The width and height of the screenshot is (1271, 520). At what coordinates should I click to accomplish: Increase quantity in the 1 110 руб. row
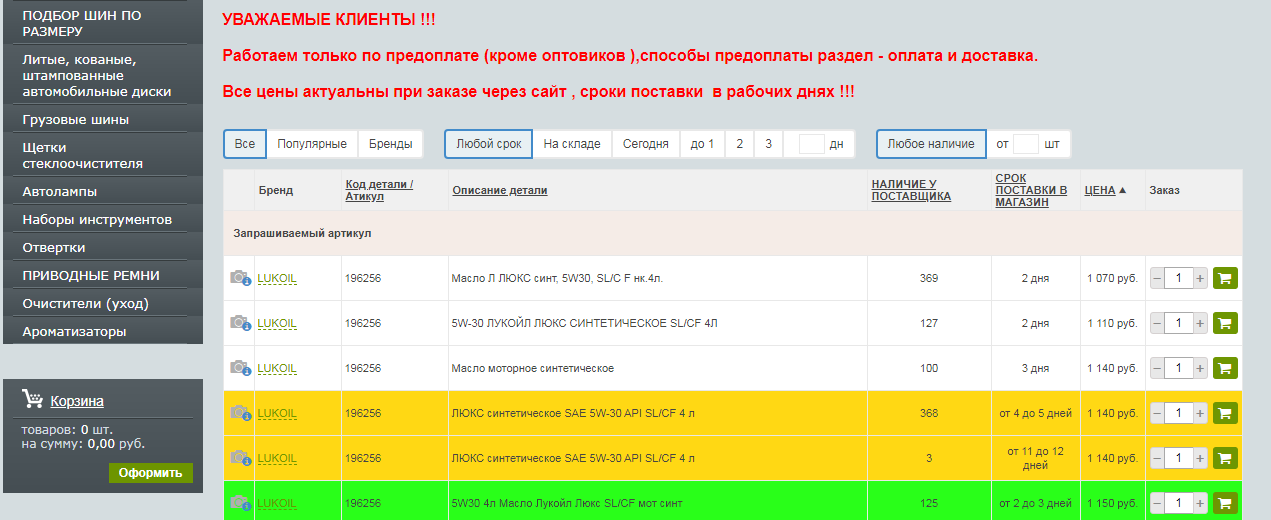click(x=1201, y=323)
